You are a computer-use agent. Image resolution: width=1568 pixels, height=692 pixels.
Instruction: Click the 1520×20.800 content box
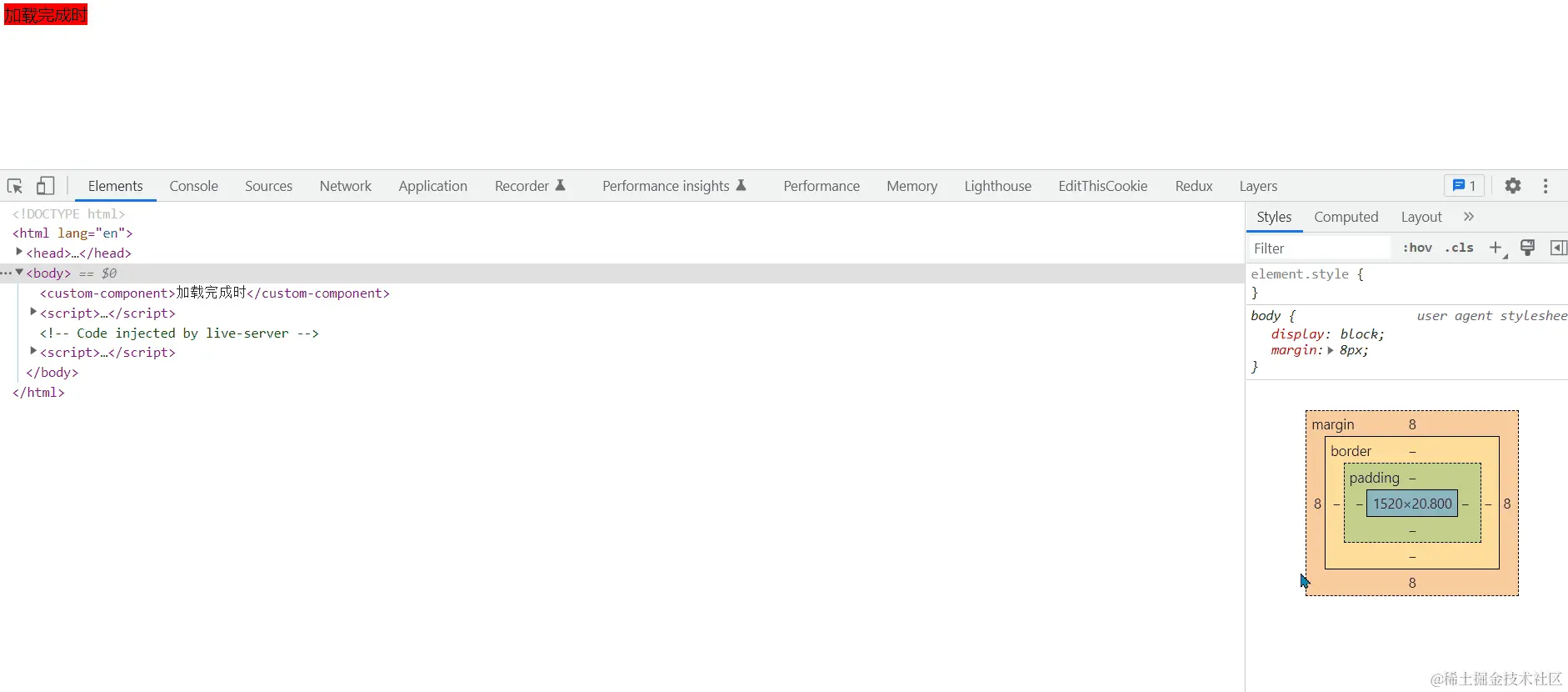(1412, 504)
